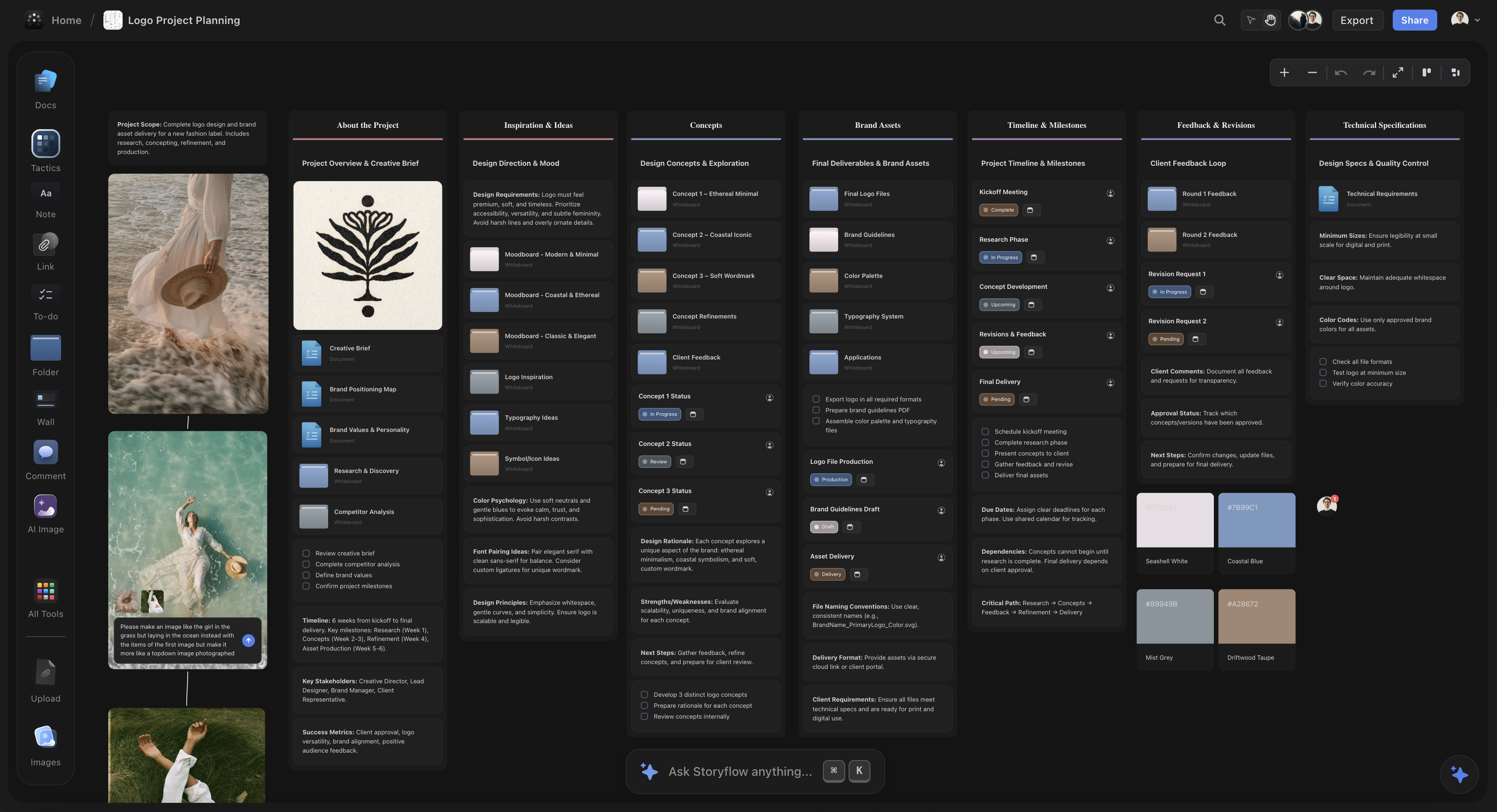
Task: Click the Share button
Action: tap(1415, 20)
